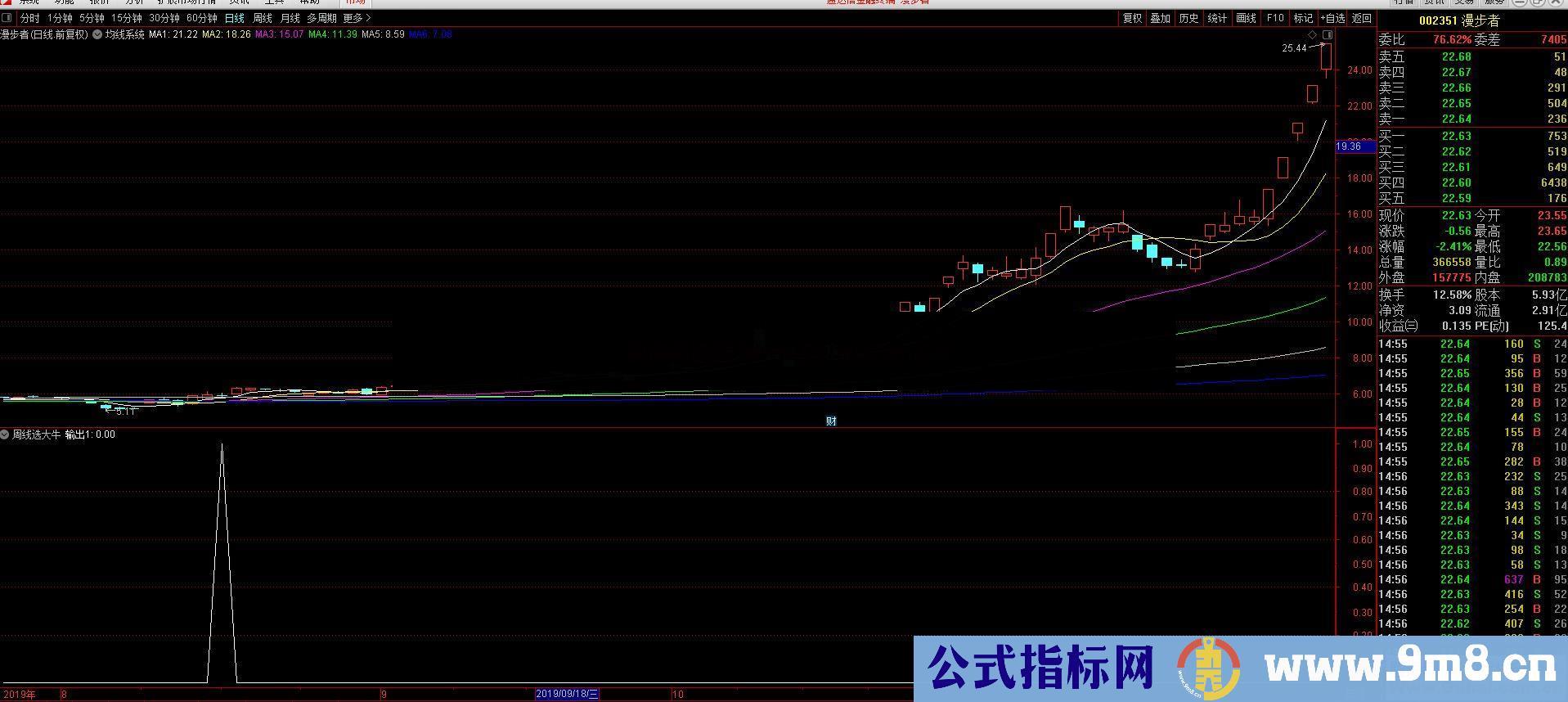Toggle the right sidebar panel icon
Screen dimensions: 1568x702
pyautogui.click(x=1328, y=35)
